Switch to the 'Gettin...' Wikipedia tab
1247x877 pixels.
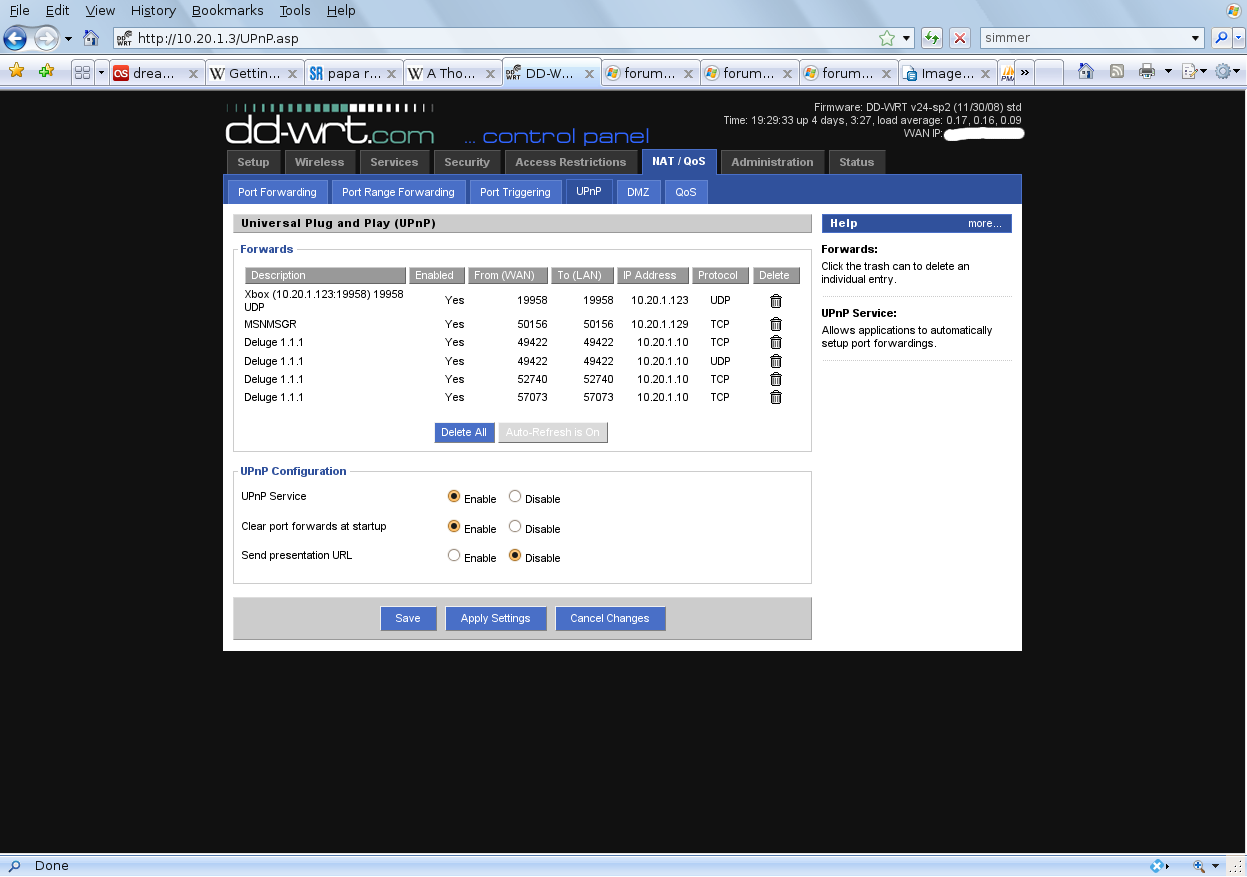click(x=254, y=73)
